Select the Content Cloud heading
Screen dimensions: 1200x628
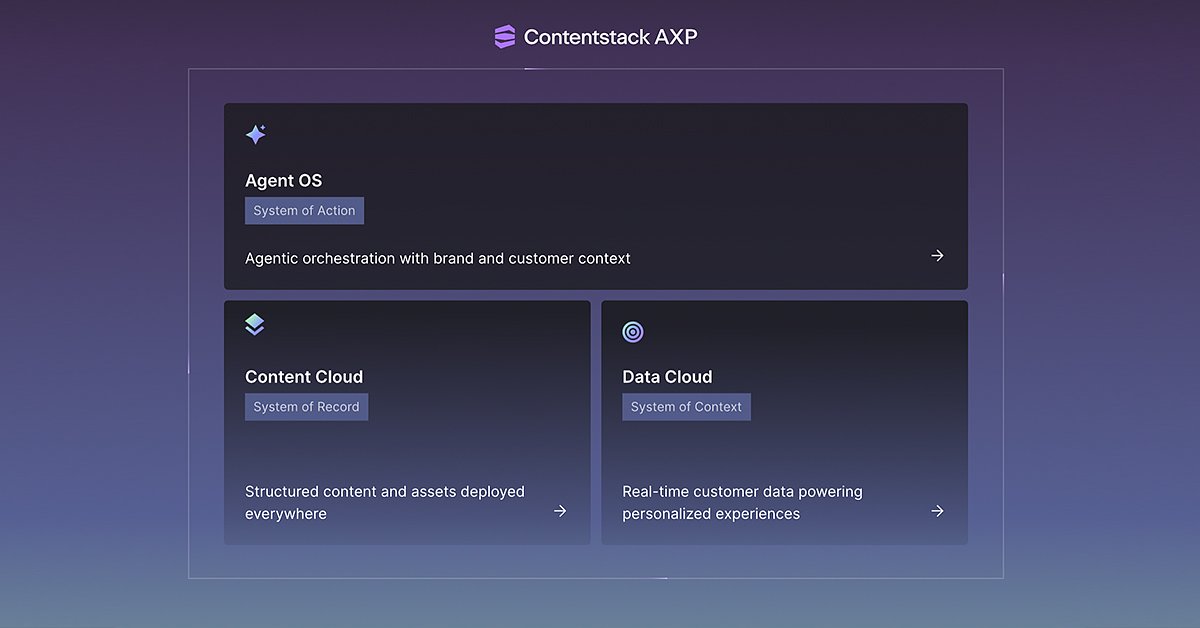[304, 377]
